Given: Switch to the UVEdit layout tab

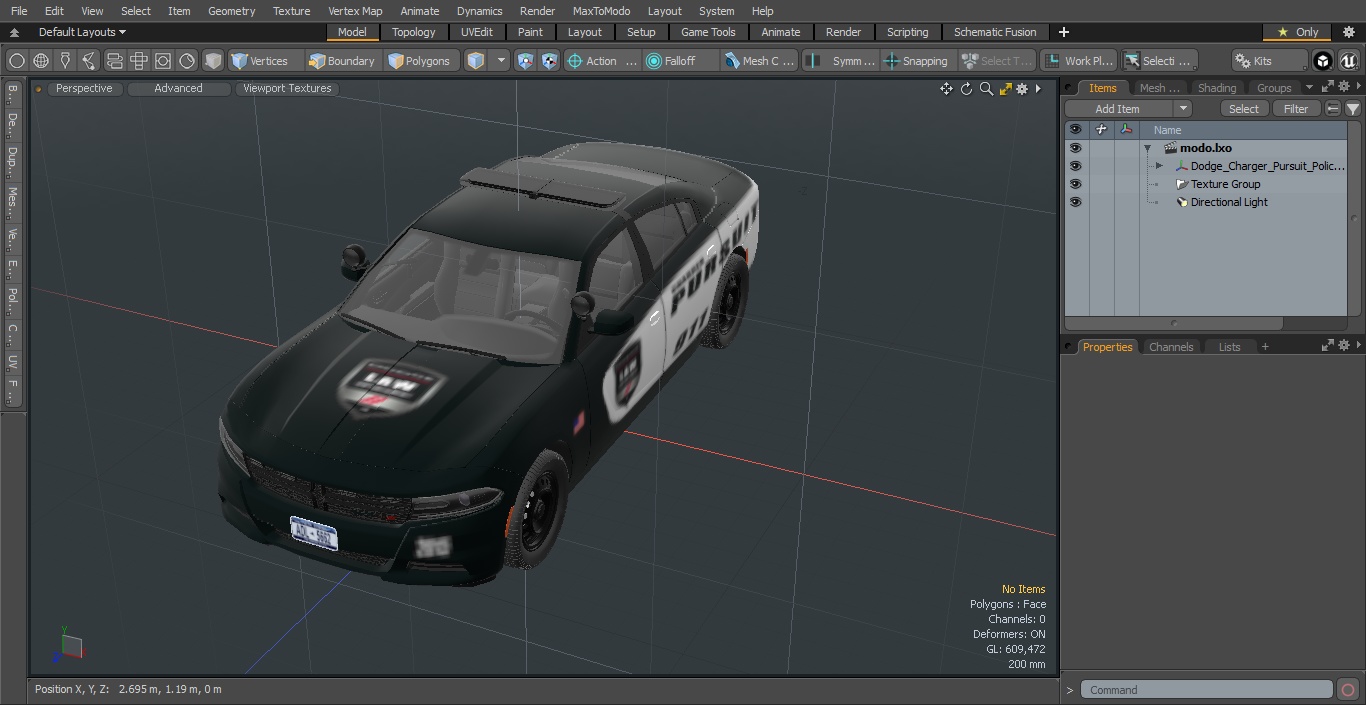Looking at the screenshot, I should (477, 32).
